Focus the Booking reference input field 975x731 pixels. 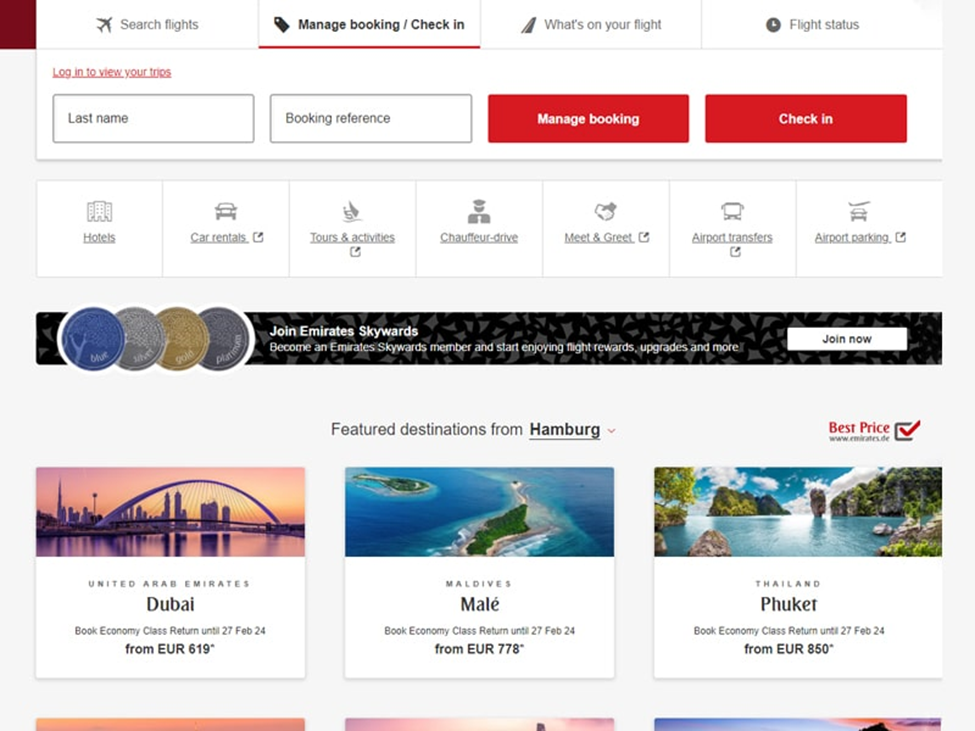[x=371, y=119]
